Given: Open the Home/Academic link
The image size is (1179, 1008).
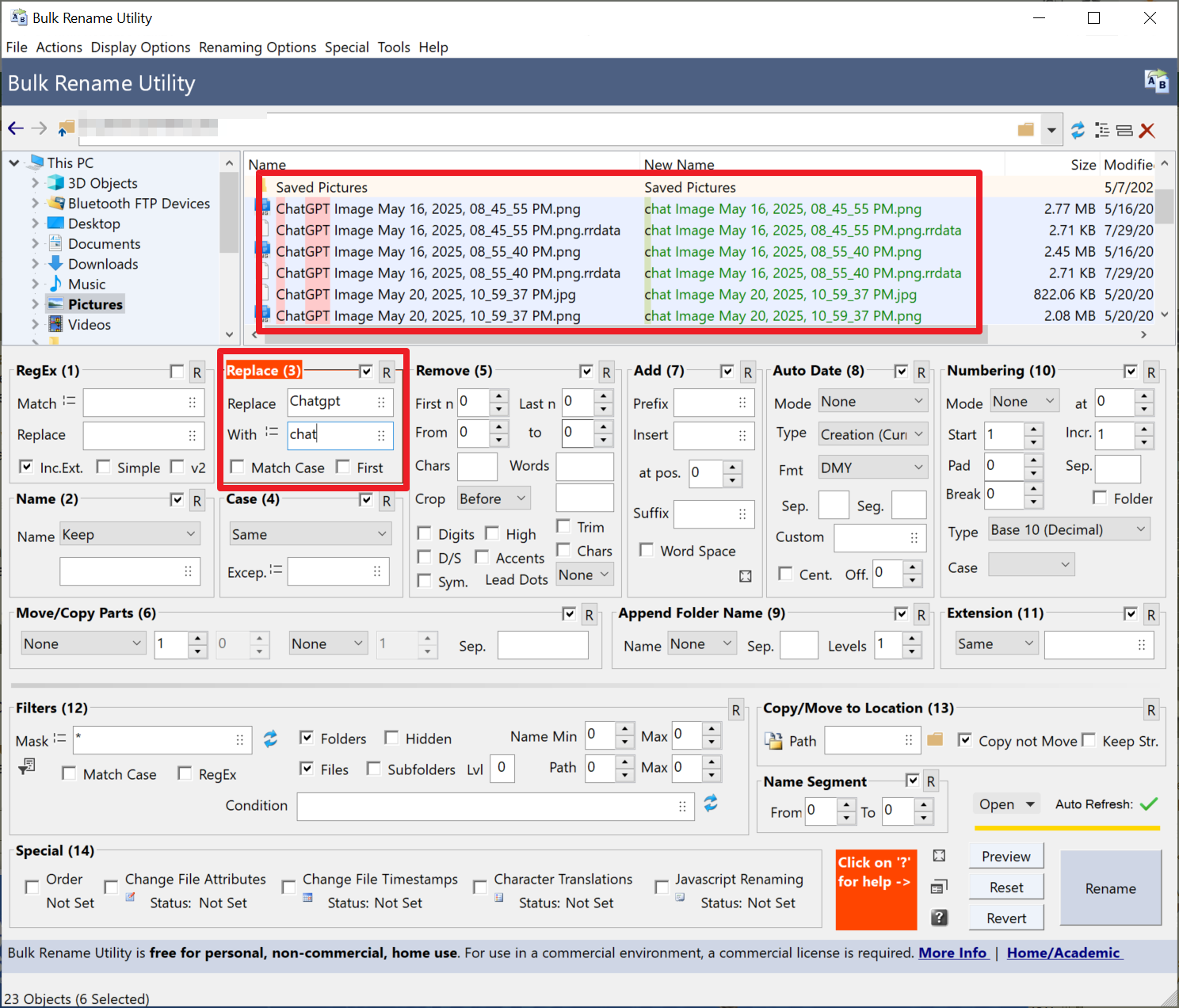Looking at the screenshot, I should (1063, 953).
